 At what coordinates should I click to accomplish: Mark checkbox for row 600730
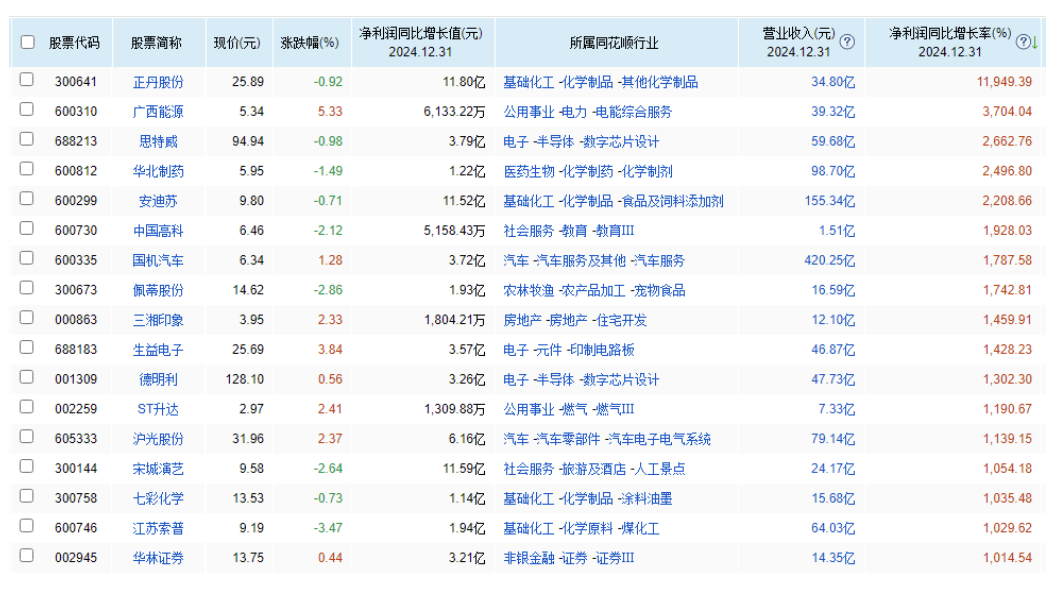(26, 228)
